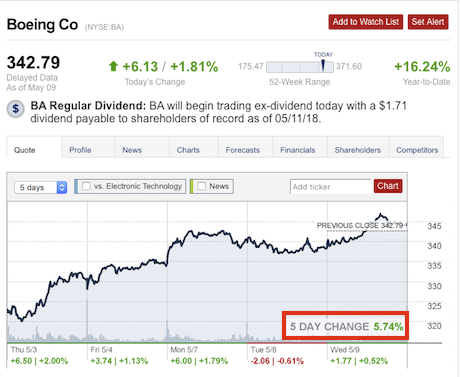Screen dimensions: 460x377
Task: Click the +3.74 | +1.13% change value
Action: 119,361
